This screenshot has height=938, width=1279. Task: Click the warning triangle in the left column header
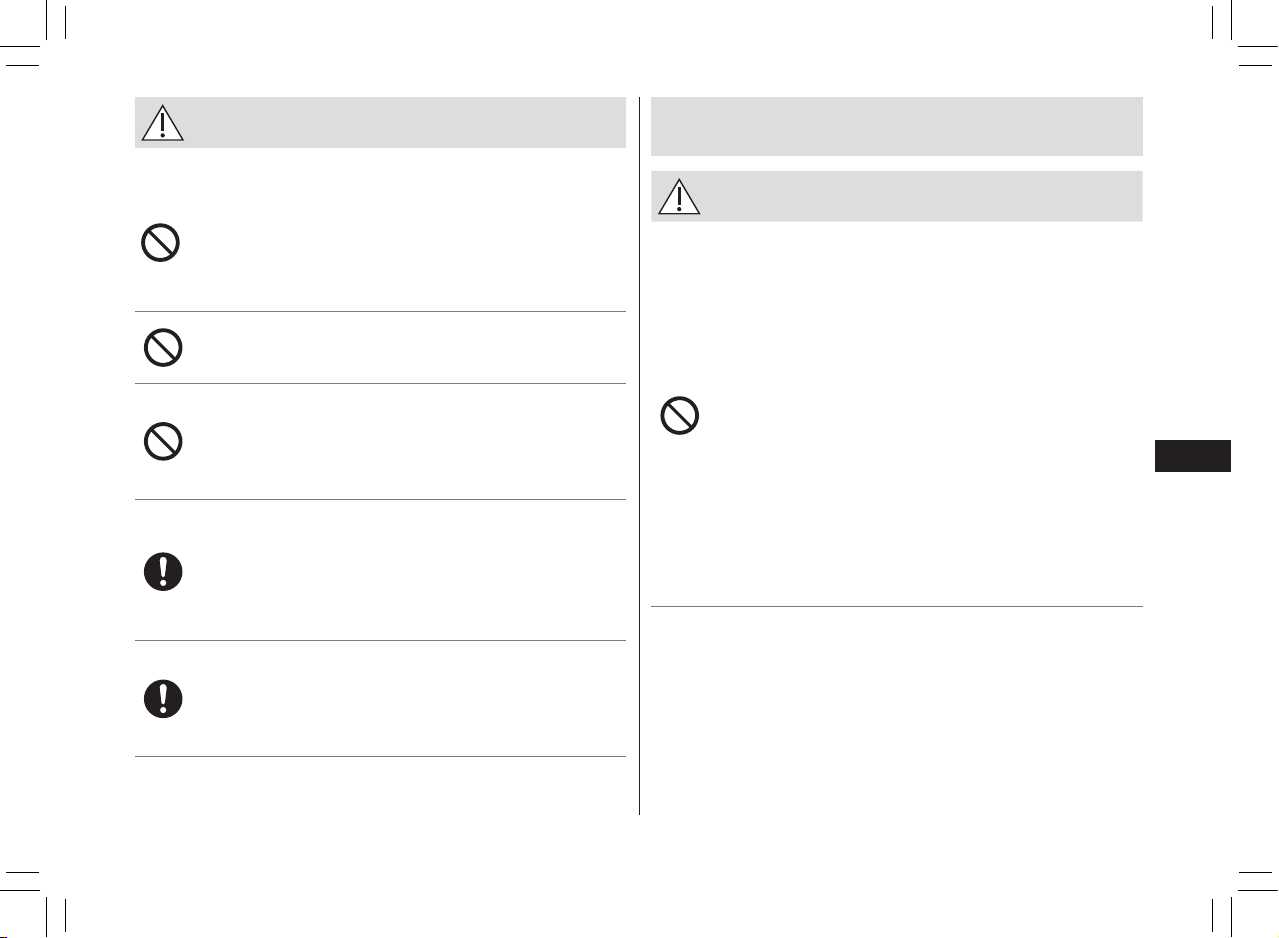tap(162, 123)
